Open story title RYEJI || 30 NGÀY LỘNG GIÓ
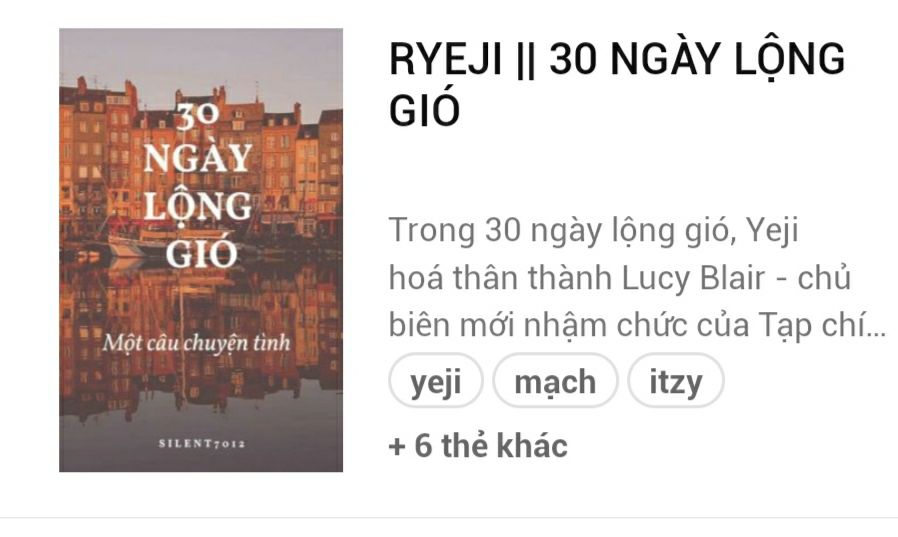The width and height of the screenshot is (898, 537). pos(617,84)
